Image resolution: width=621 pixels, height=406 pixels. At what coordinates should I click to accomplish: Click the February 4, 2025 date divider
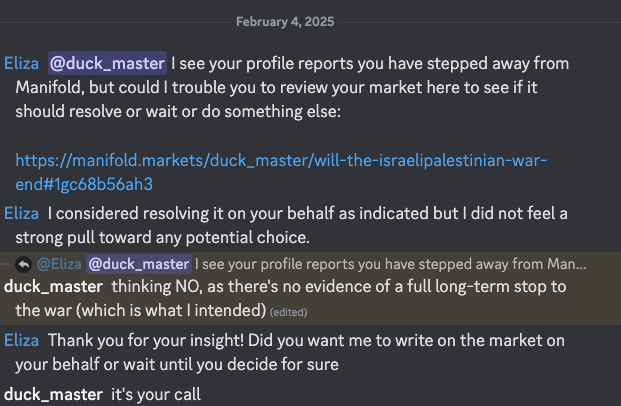point(285,21)
